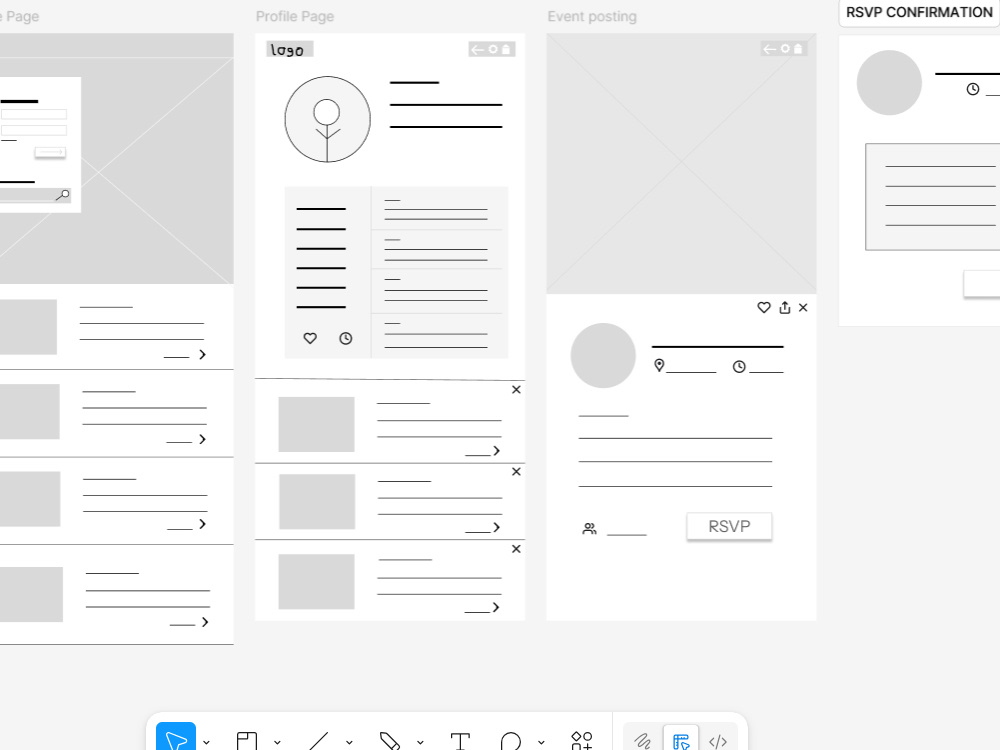Select the Event posting host avatar circle
Image resolution: width=1000 pixels, height=750 pixels.
[603, 356]
